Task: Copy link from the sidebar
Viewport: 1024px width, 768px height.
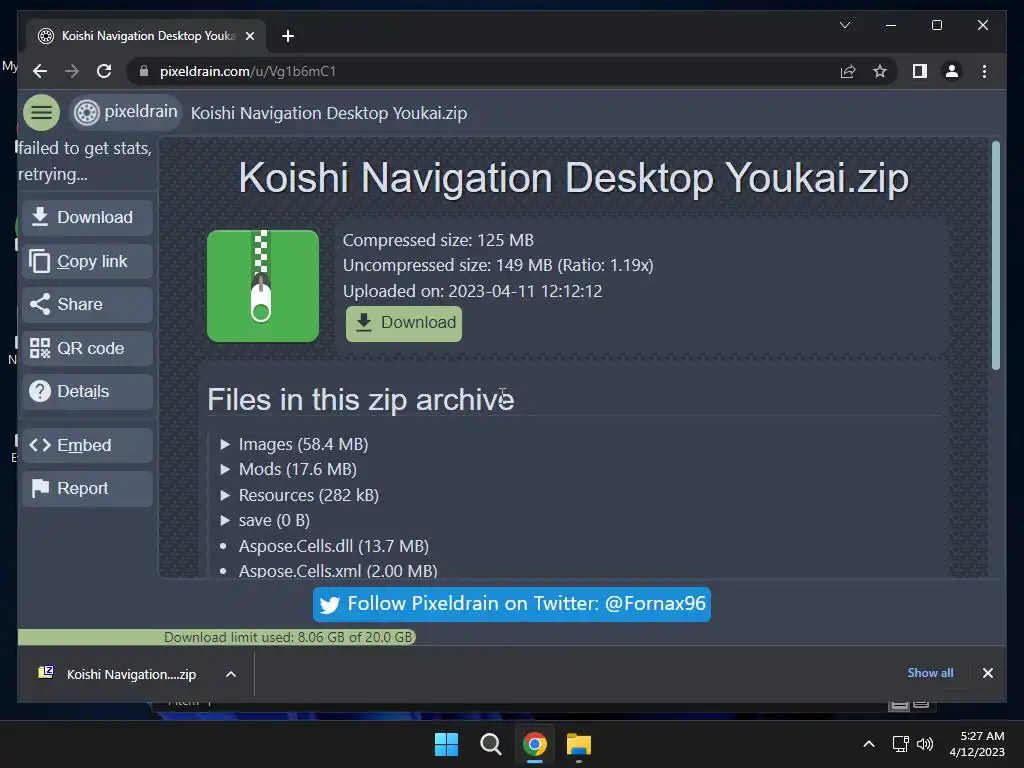Action: click(88, 261)
